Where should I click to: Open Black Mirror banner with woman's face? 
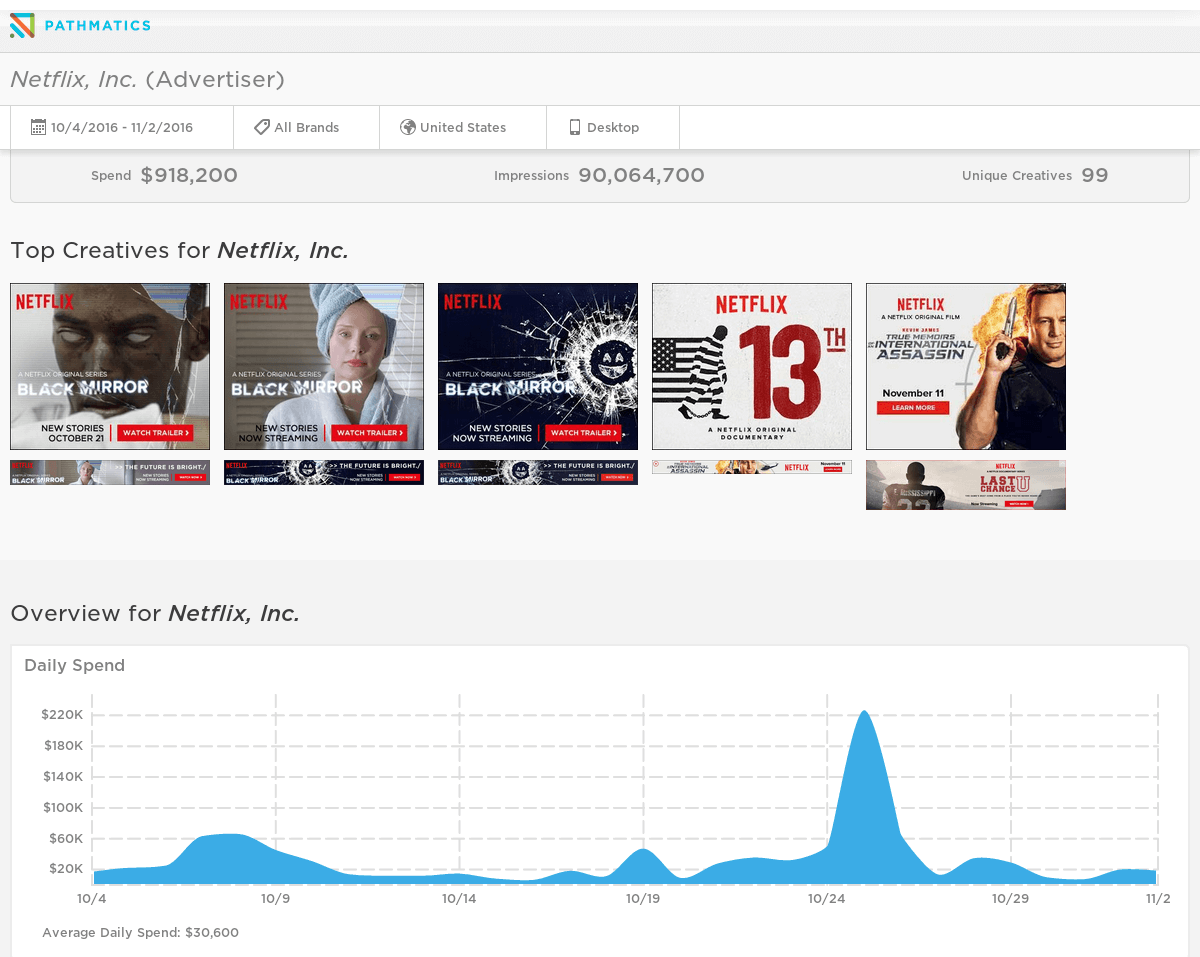click(x=110, y=472)
